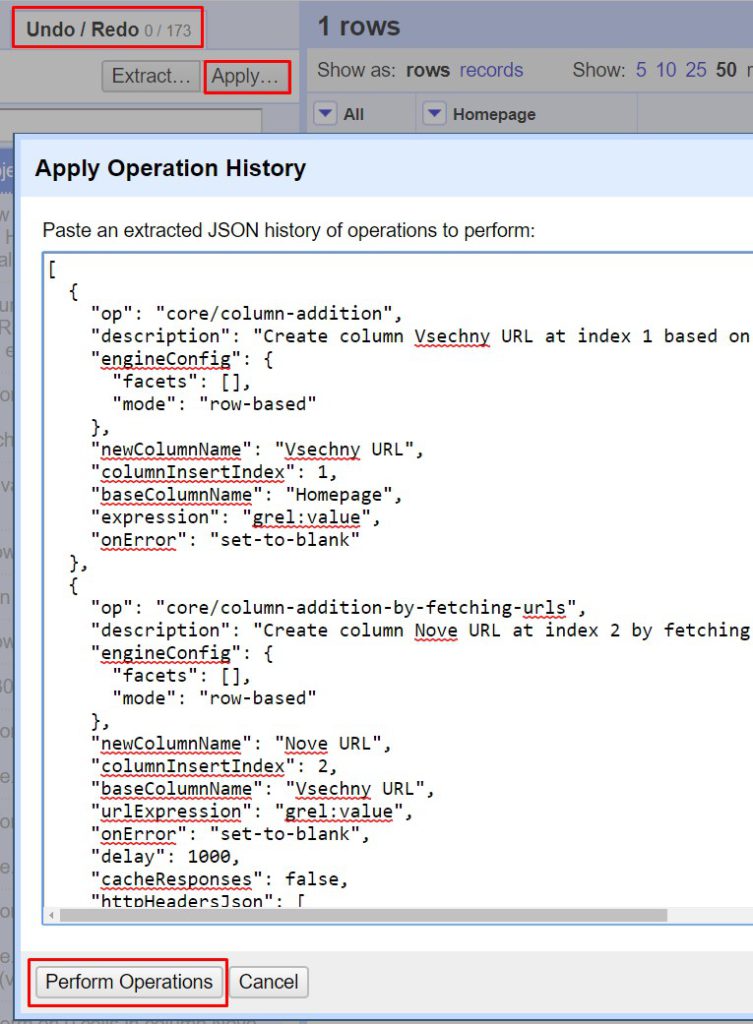Viewport: 753px width, 1024px height.
Task: Click the "urlExpression": "grel:value" line
Action: tap(252, 812)
